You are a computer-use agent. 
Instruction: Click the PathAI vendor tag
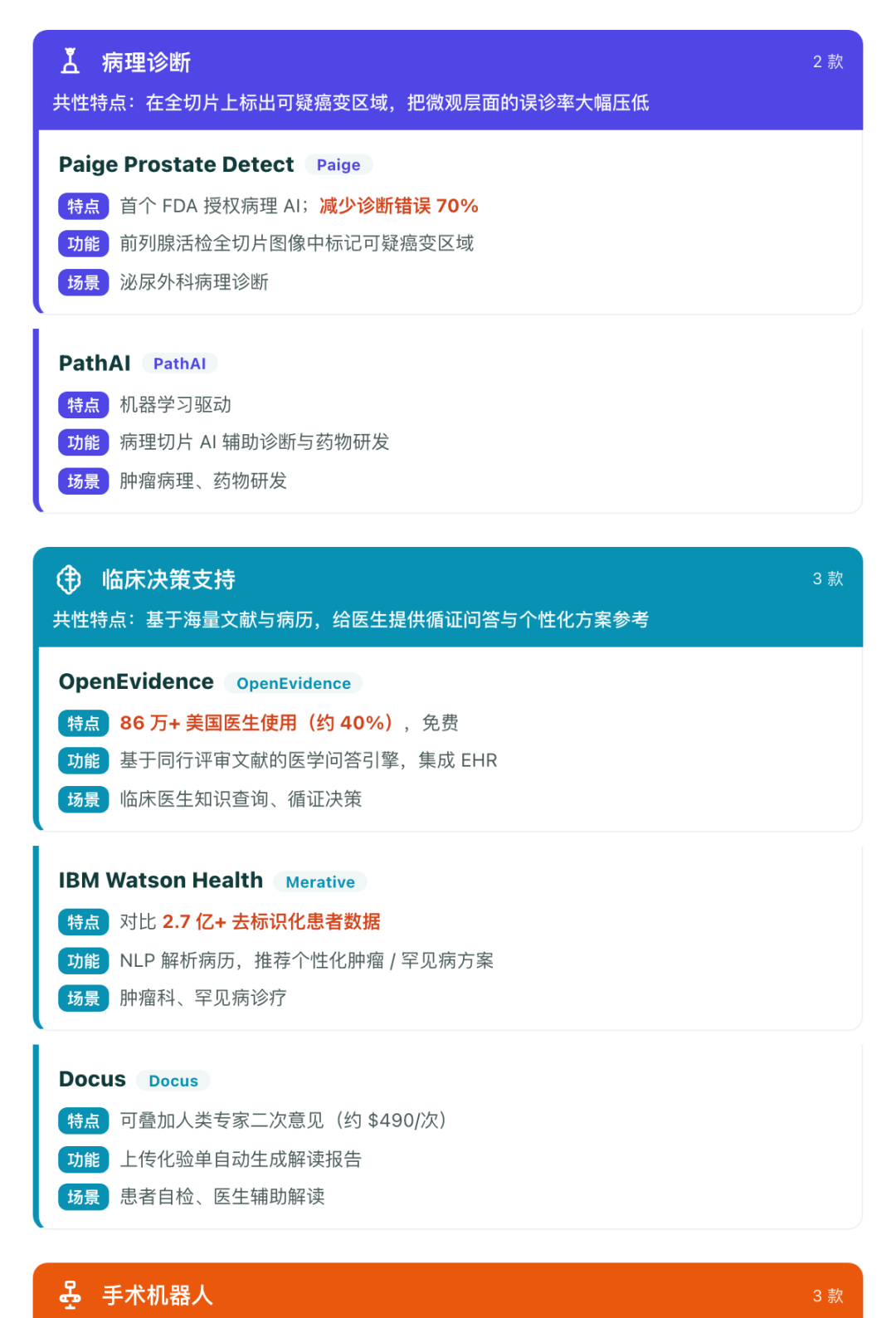[x=179, y=364]
